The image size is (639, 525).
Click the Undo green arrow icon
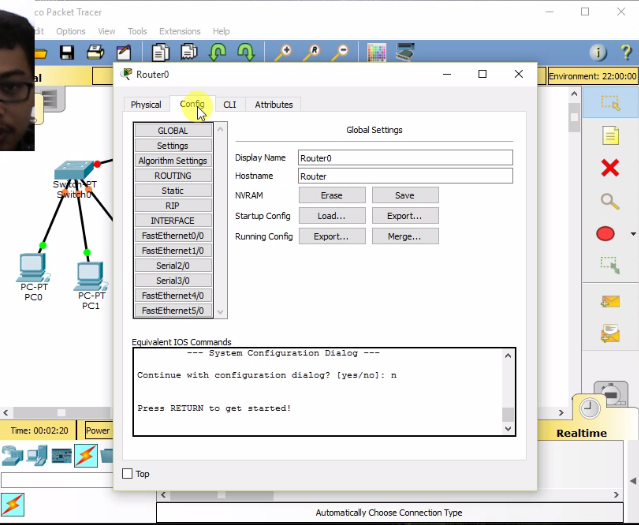tap(218, 53)
